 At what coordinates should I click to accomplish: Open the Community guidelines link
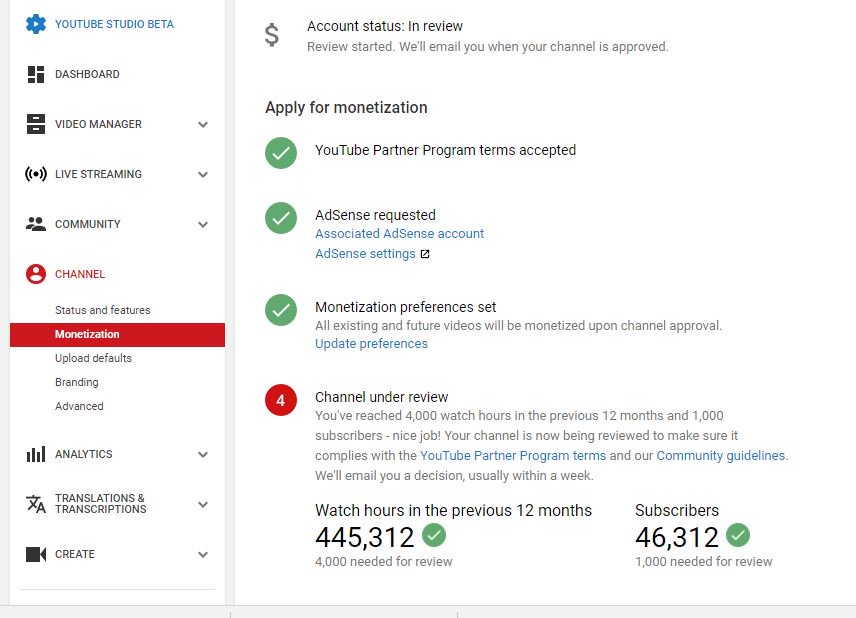[x=722, y=456]
